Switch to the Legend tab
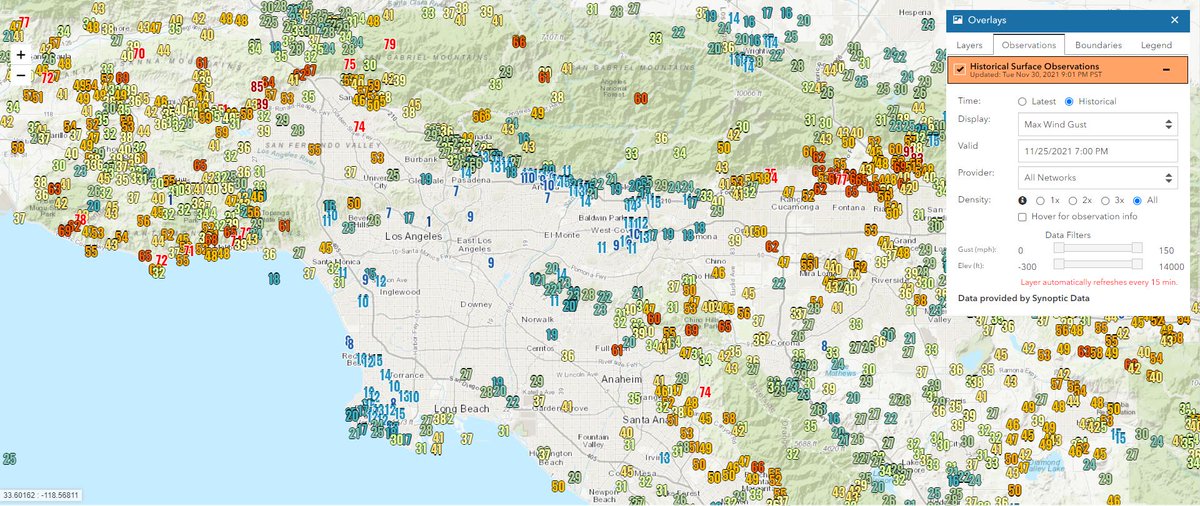Screen dimensions: 1200x506 point(1156,45)
